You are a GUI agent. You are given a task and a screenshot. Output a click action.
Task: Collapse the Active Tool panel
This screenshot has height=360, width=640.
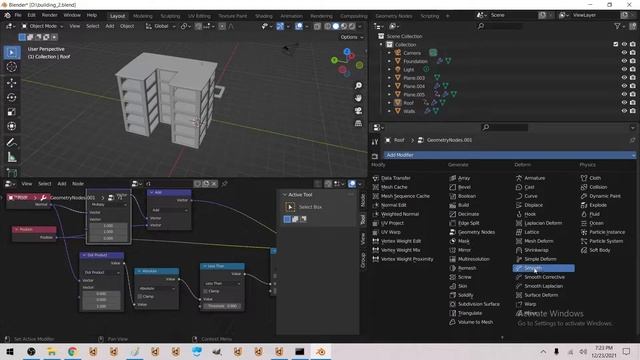(x=285, y=195)
